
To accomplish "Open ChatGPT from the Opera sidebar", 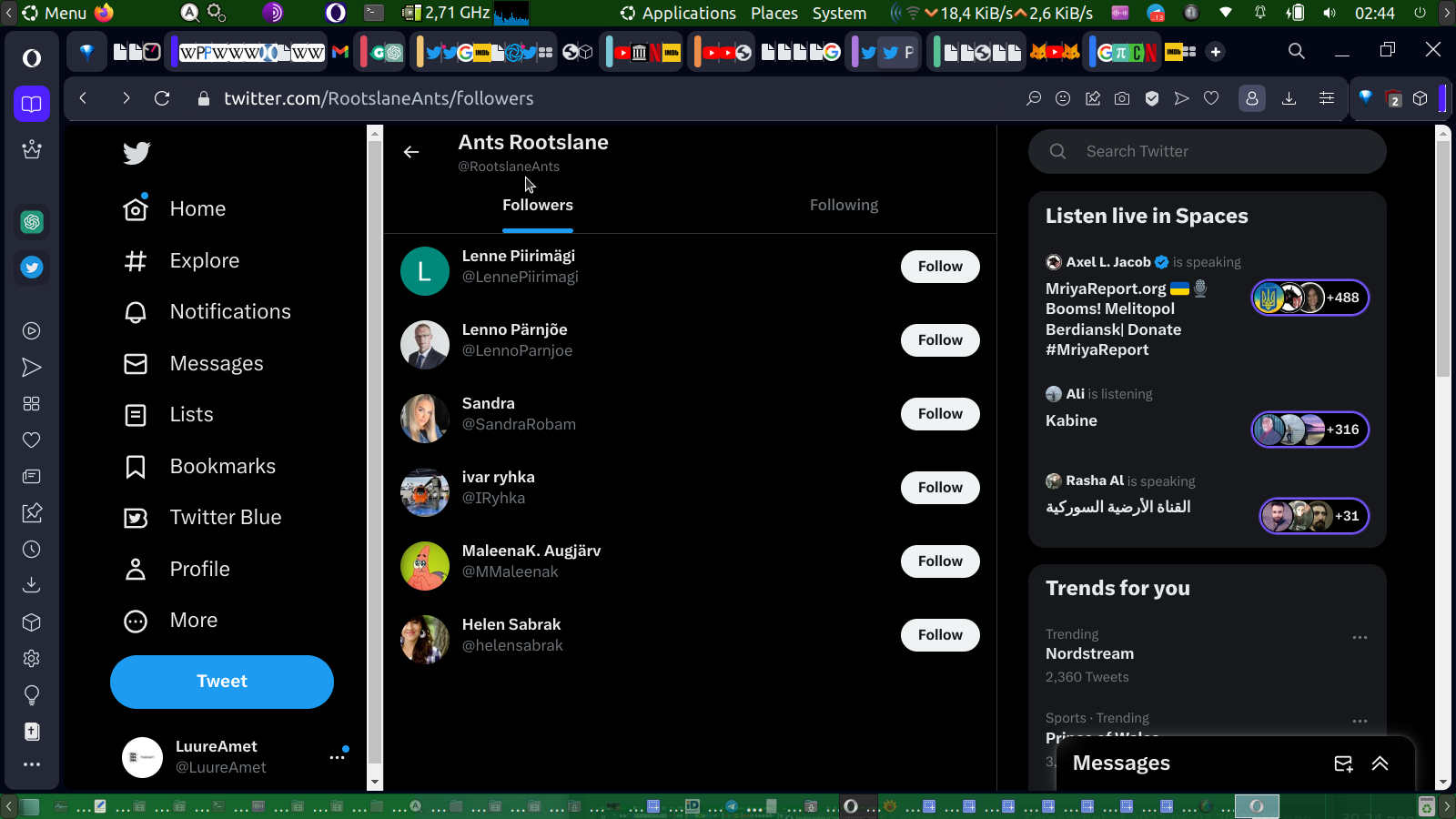I will tap(32, 222).
